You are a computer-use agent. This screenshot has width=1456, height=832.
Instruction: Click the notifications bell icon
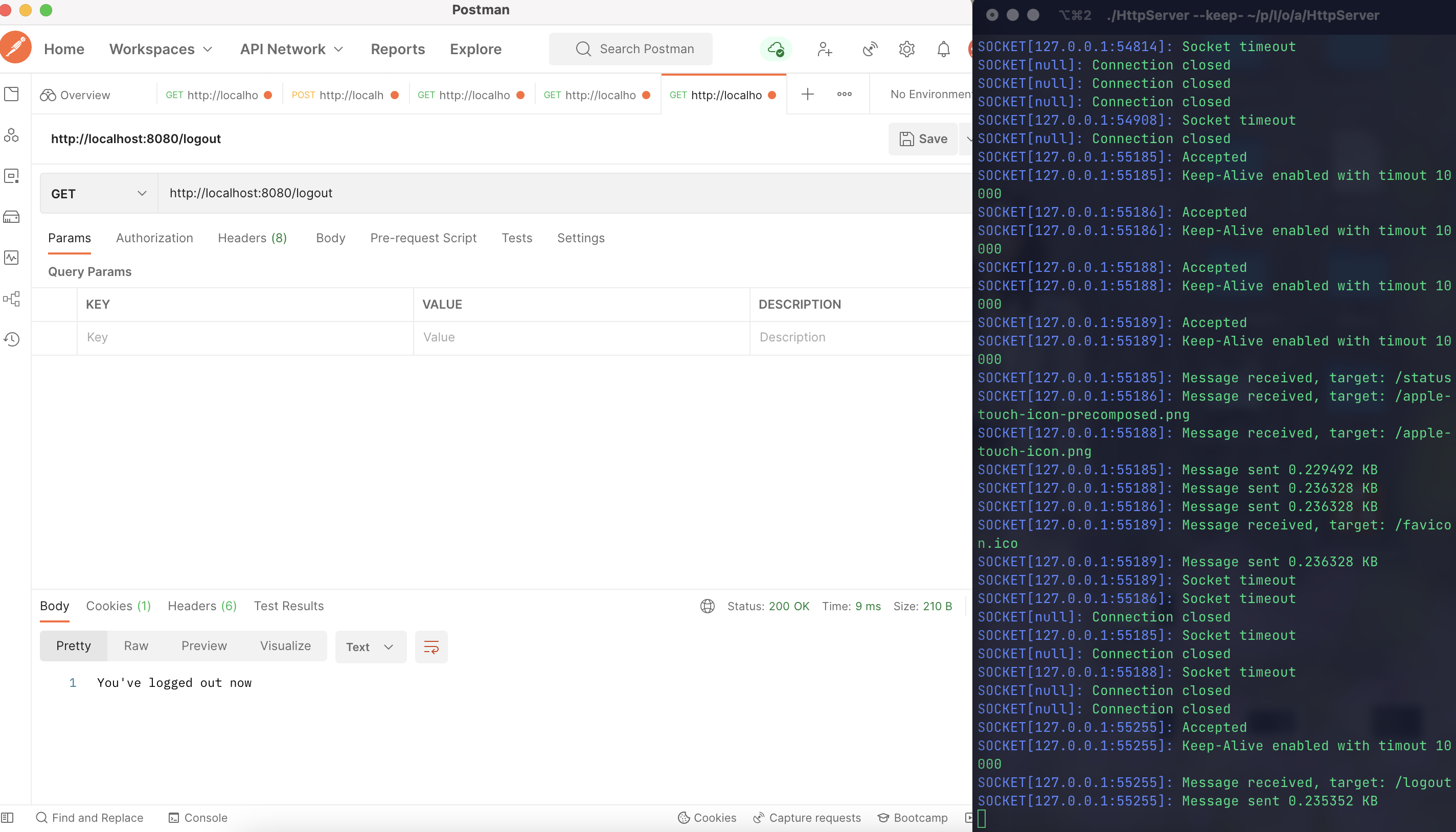[943, 49]
